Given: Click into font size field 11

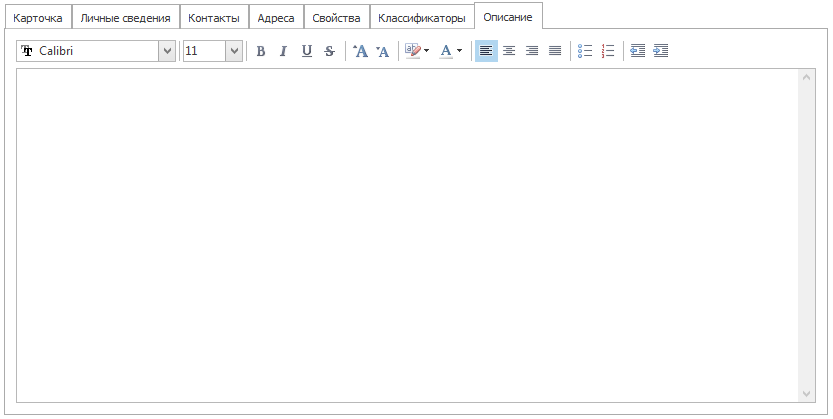Looking at the screenshot, I should [x=205, y=51].
